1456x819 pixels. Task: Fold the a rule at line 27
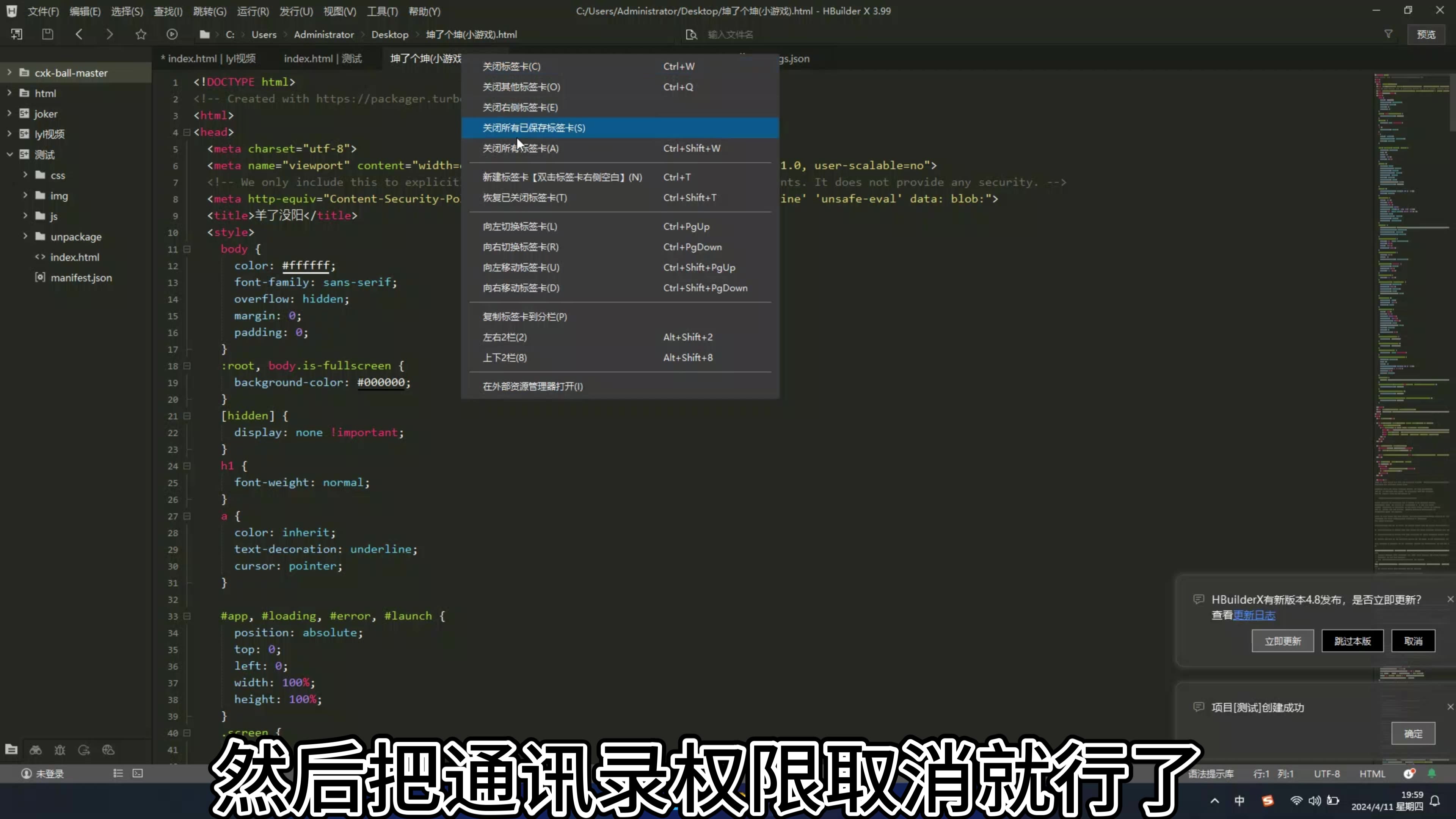[x=187, y=516]
